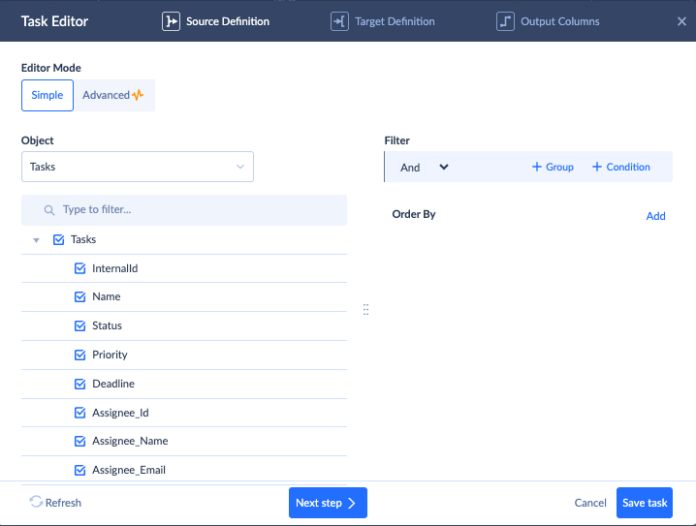Click the Refresh circular arrows icon
The height and width of the screenshot is (526, 696).
[36, 502]
